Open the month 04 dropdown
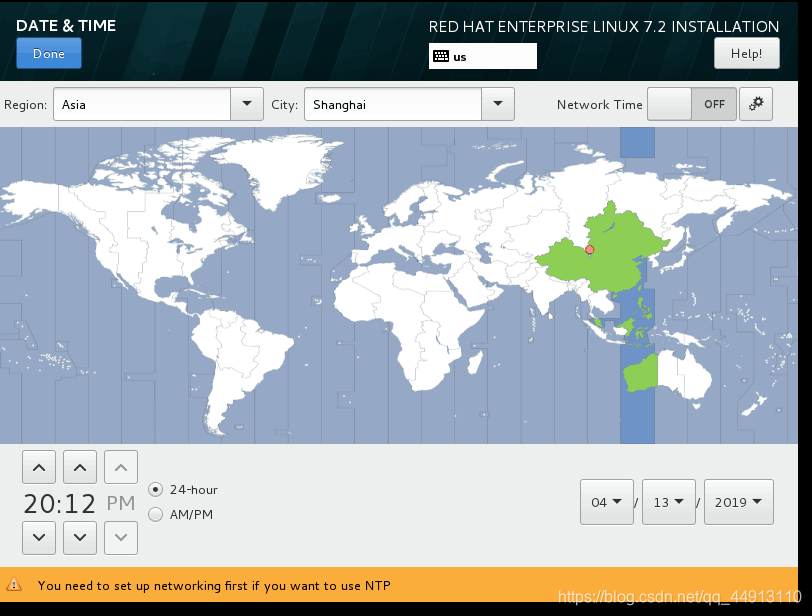This screenshot has width=812, height=616. tap(606, 502)
